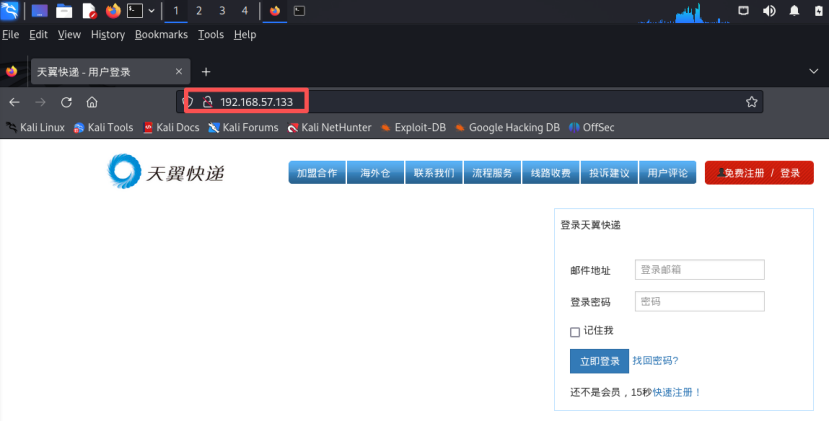Open the Tools menu

pos(211,35)
